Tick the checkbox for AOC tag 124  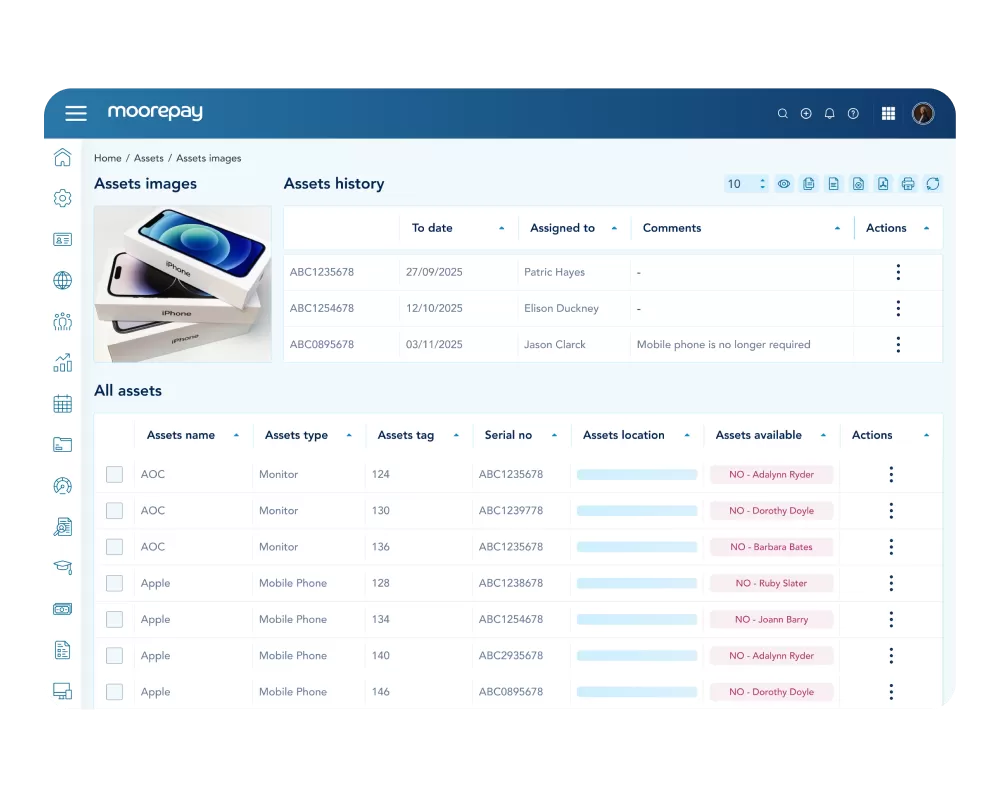114,474
